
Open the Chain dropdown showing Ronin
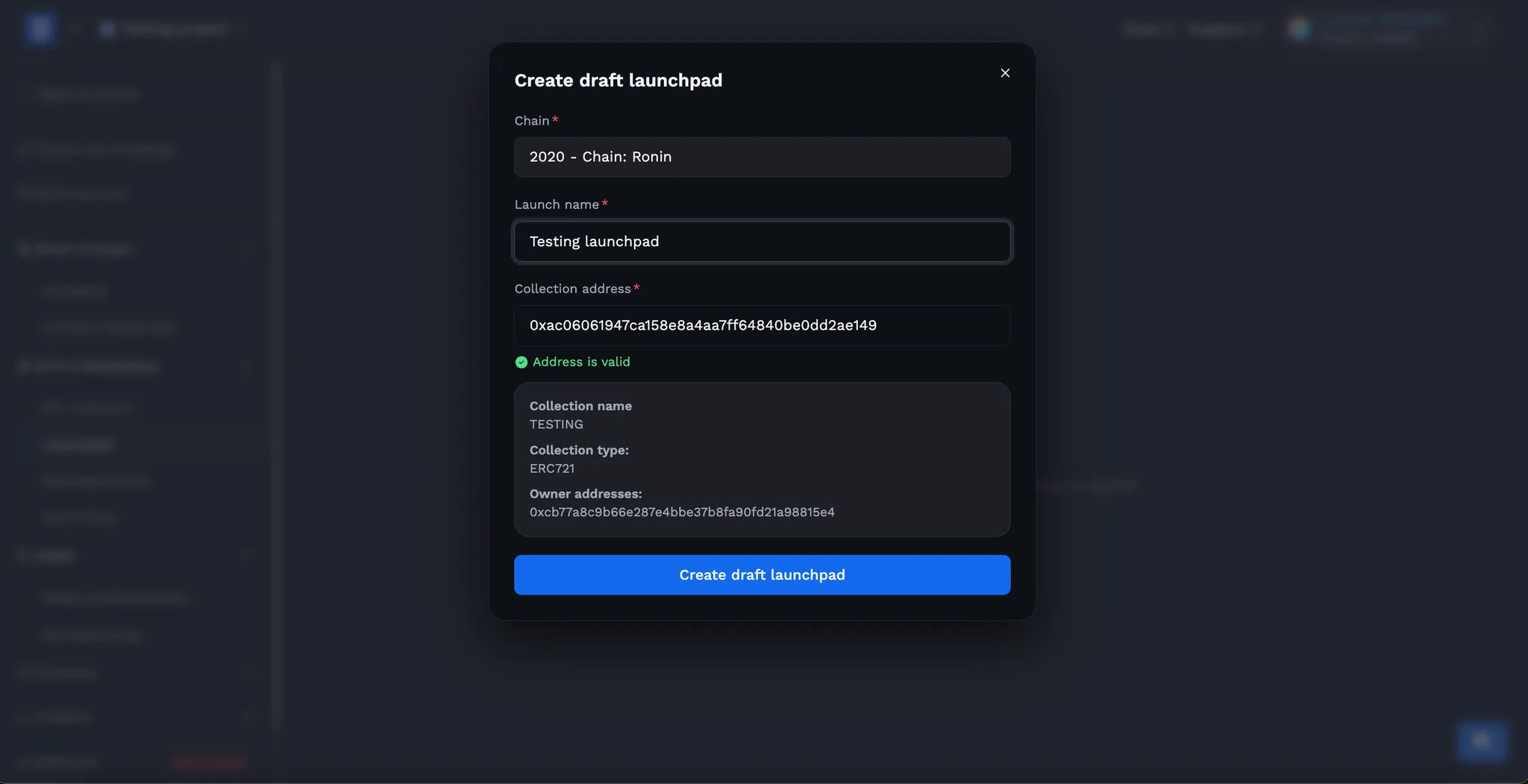[762, 157]
